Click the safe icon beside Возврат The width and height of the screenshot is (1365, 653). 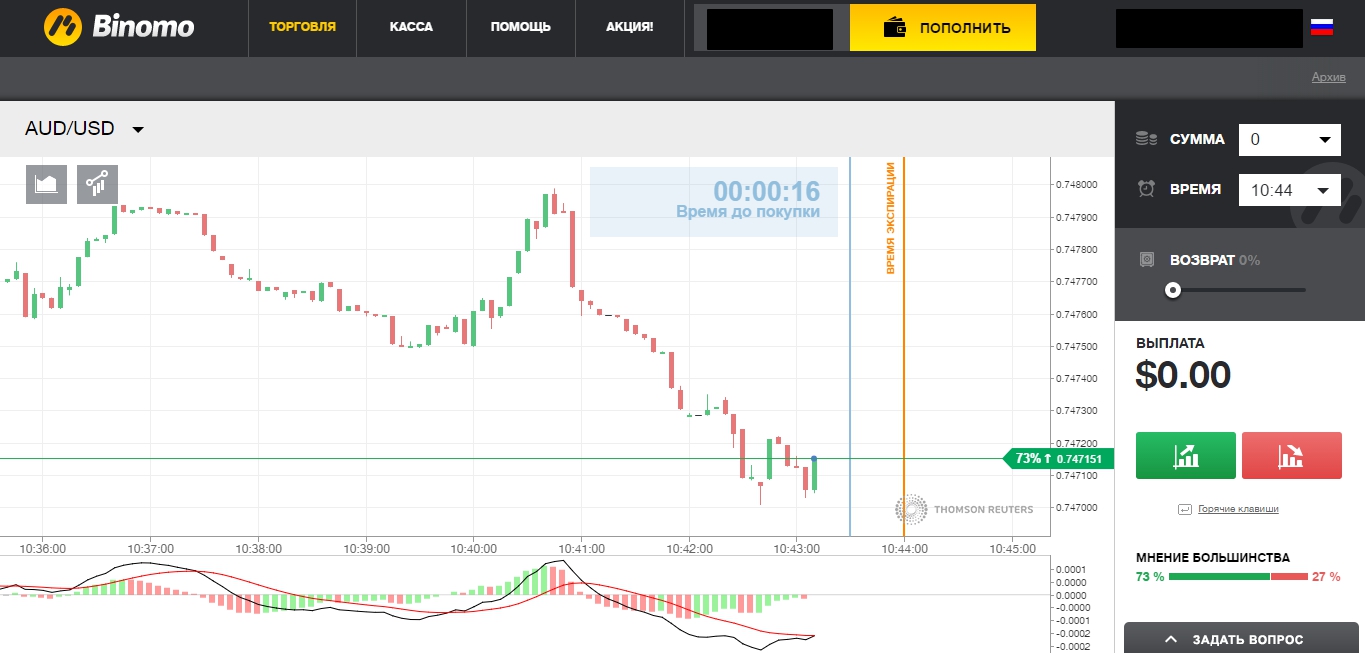pos(1148,260)
